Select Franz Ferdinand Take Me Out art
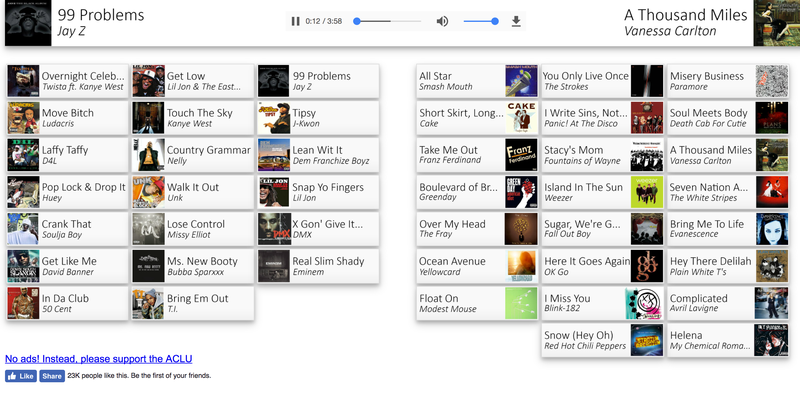 pos(521,155)
